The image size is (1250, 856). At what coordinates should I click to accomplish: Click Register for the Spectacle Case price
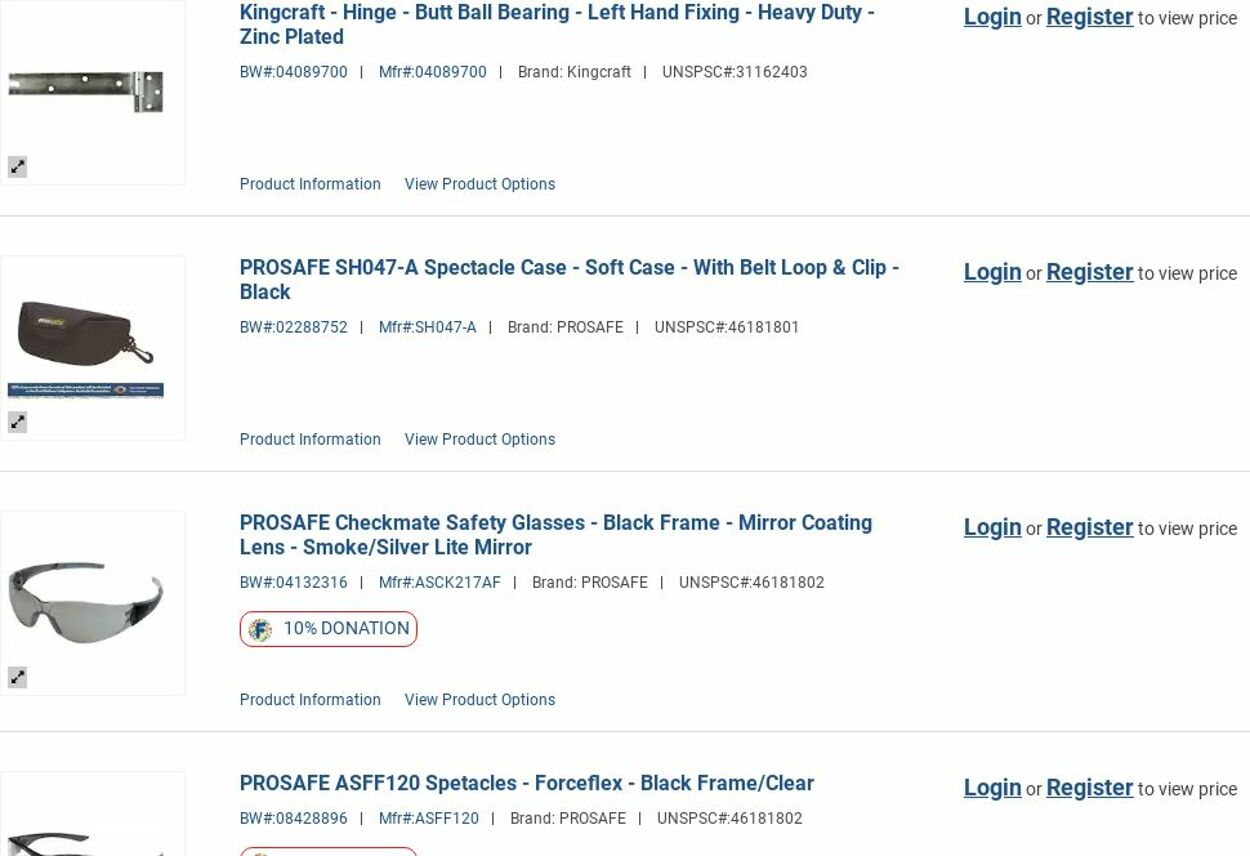(x=1089, y=272)
